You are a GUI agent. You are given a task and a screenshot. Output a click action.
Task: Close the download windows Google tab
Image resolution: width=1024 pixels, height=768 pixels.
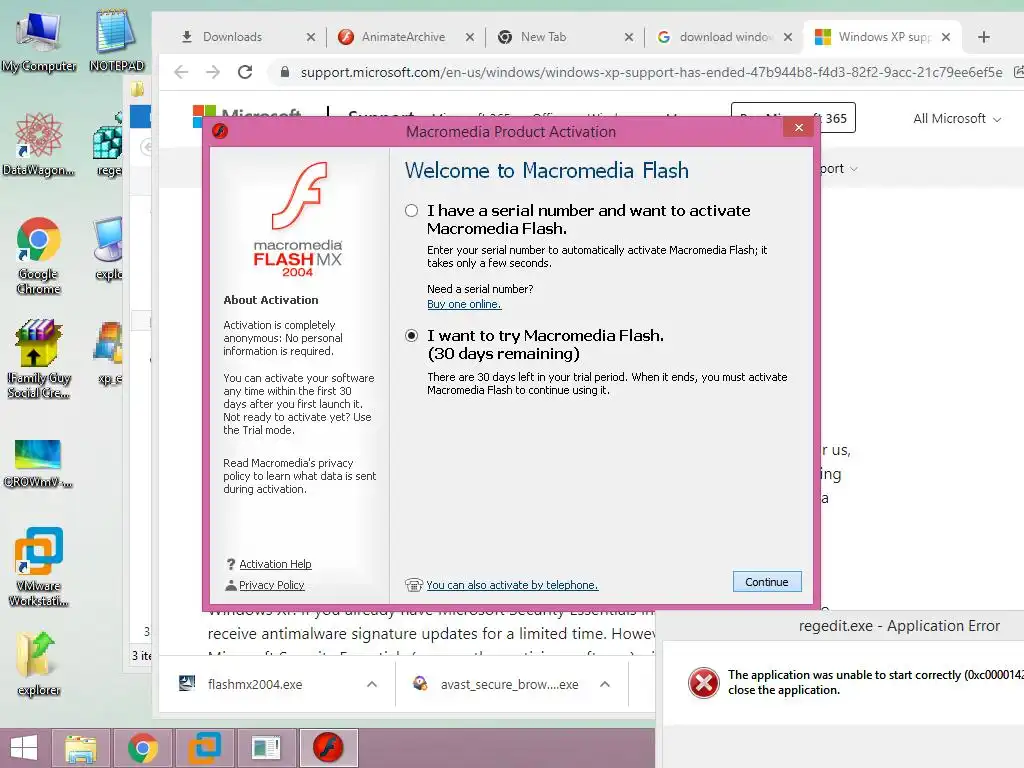(788, 37)
